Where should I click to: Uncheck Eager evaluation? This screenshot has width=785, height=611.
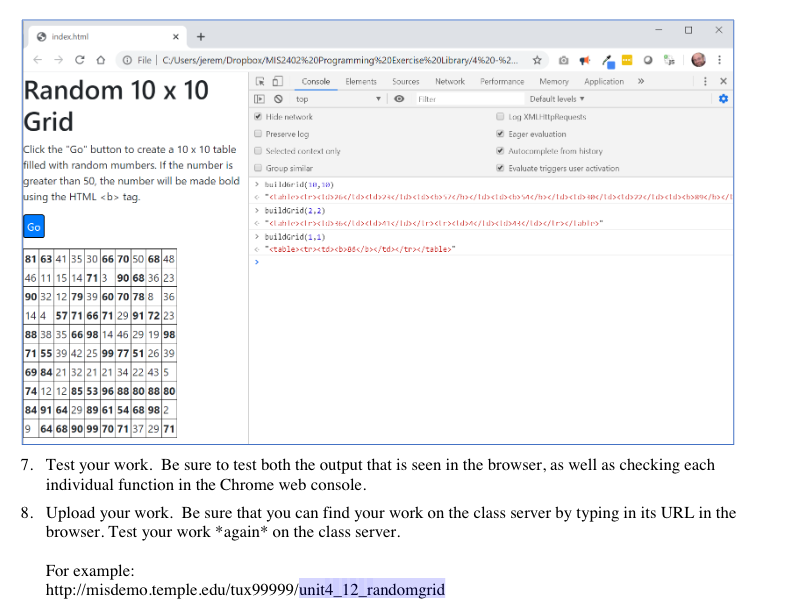500,134
